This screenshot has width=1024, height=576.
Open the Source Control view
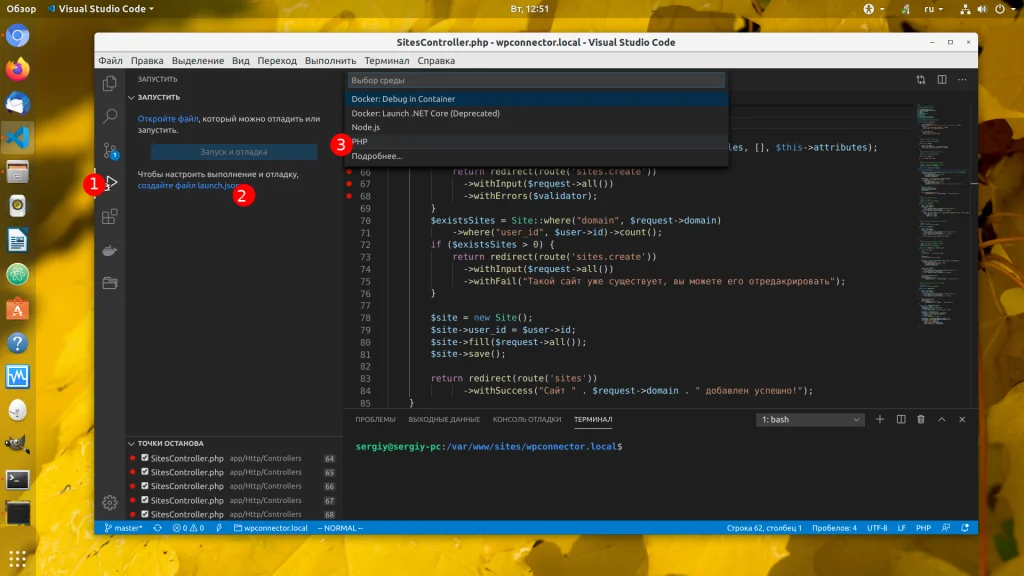pos(110,150)
